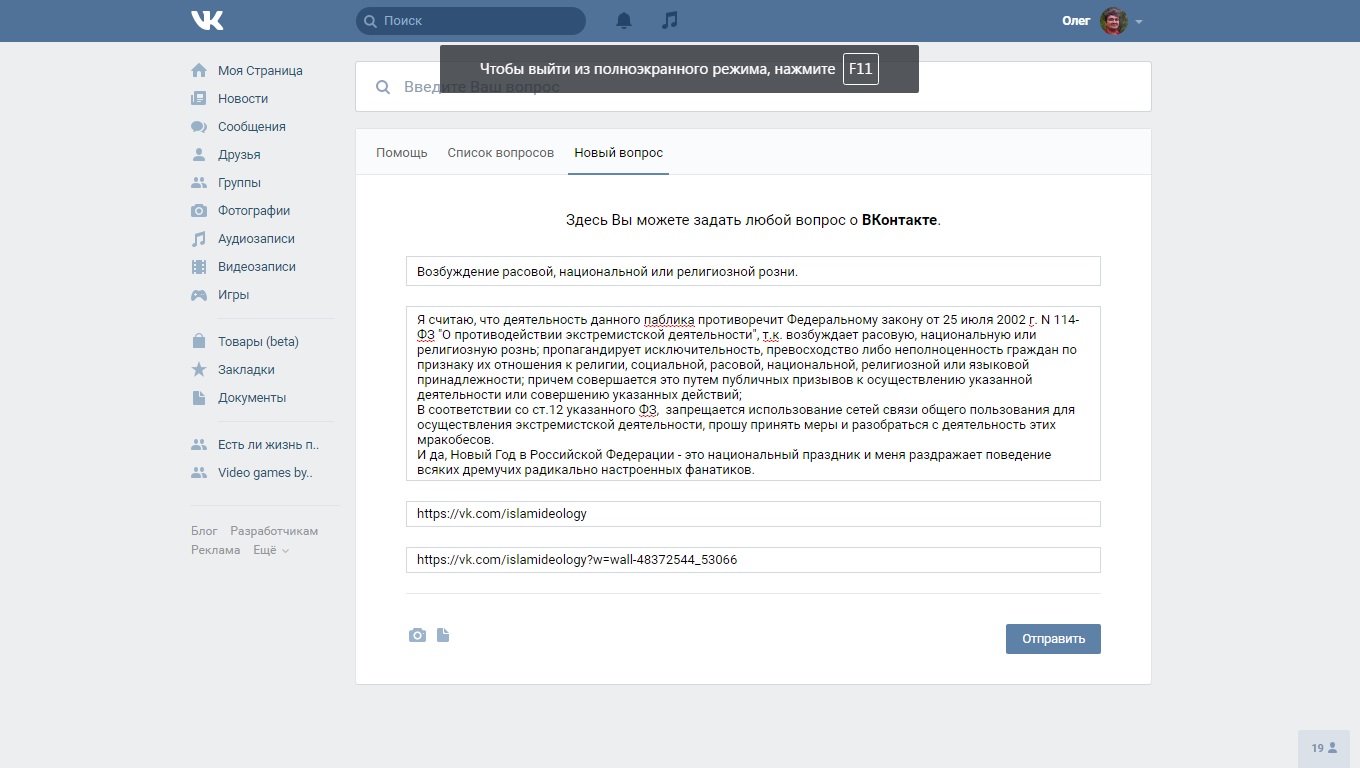Click the islamideology URL input field
The width and height of the screenshot is (1360, 768).
click(753, 514)
